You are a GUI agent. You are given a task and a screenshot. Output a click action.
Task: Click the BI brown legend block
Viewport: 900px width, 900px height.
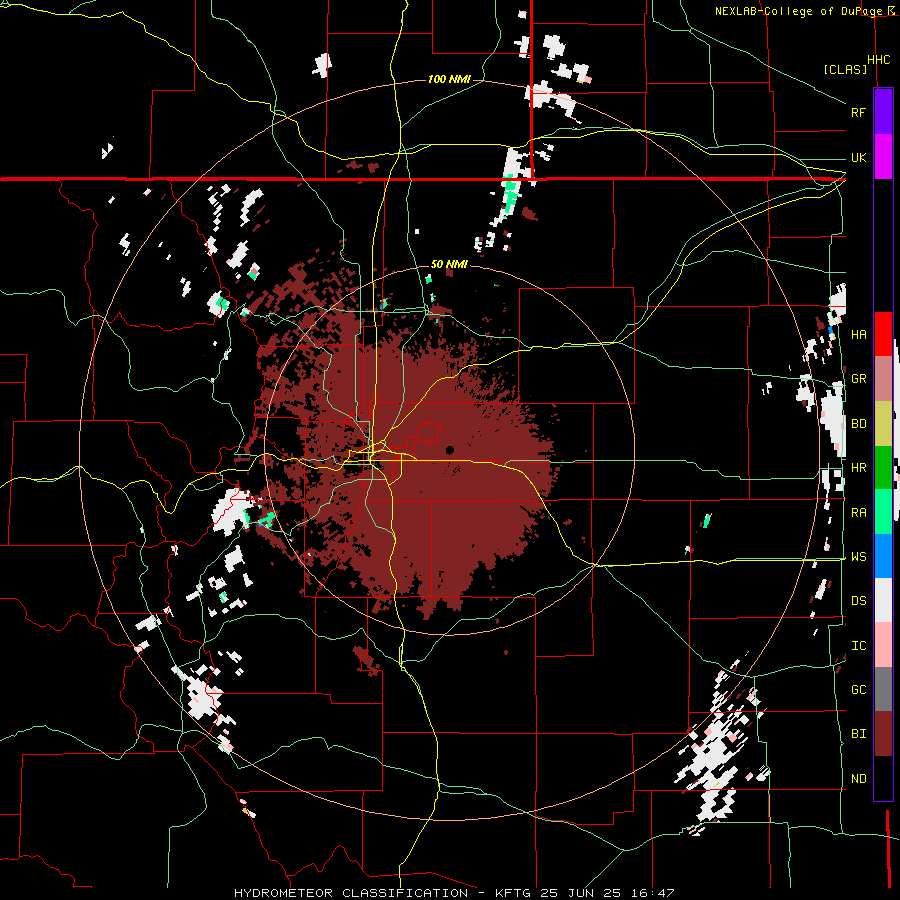[x=883, y=734]
